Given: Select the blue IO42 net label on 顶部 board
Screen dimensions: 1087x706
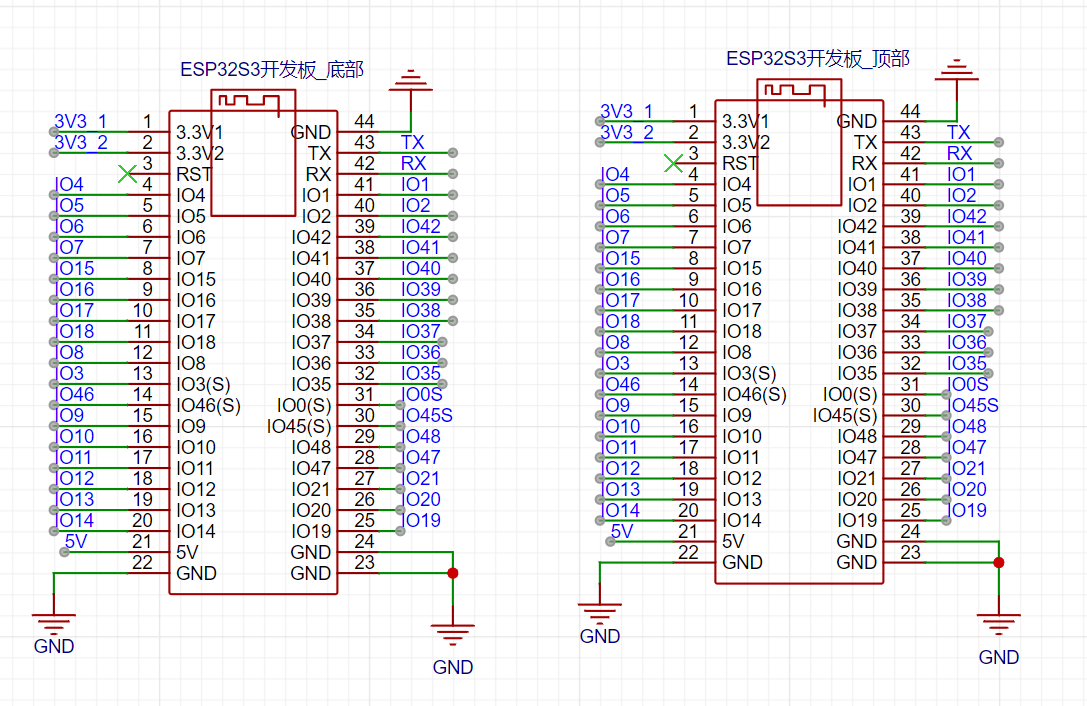Looking at the screenshot, I should 967,216.
